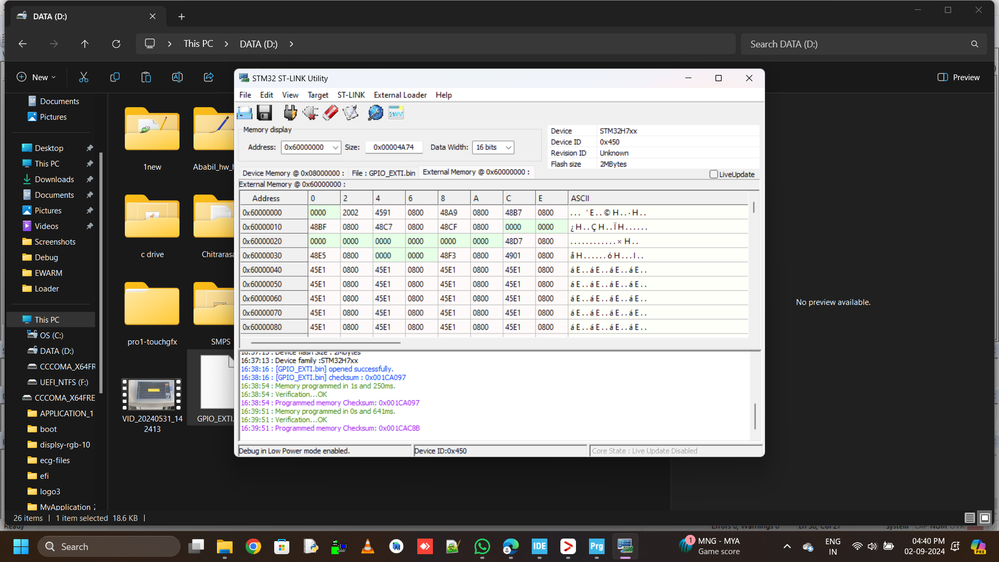This screenshot has width=999, height=562.
Task: Click the Cut scissors icon in Explorer
Action: (83, 77)
